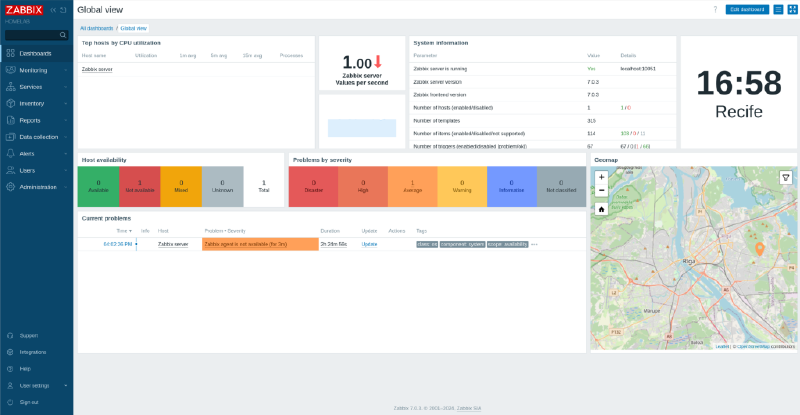Zoom in on the Geomap
Image resolution: width=800 pixels, height=415 pixels.
[x=601, y=177]
